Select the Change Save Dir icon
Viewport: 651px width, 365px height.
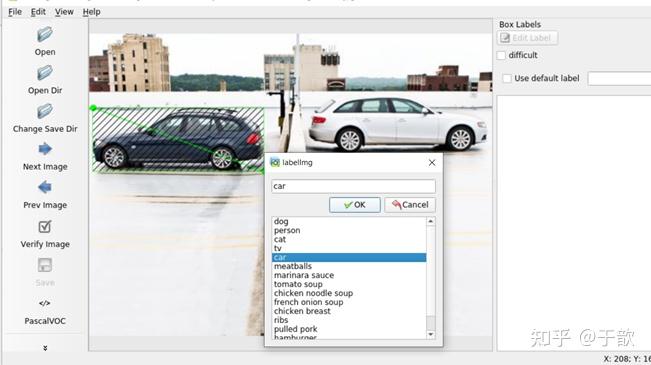[x=45, y=111]
